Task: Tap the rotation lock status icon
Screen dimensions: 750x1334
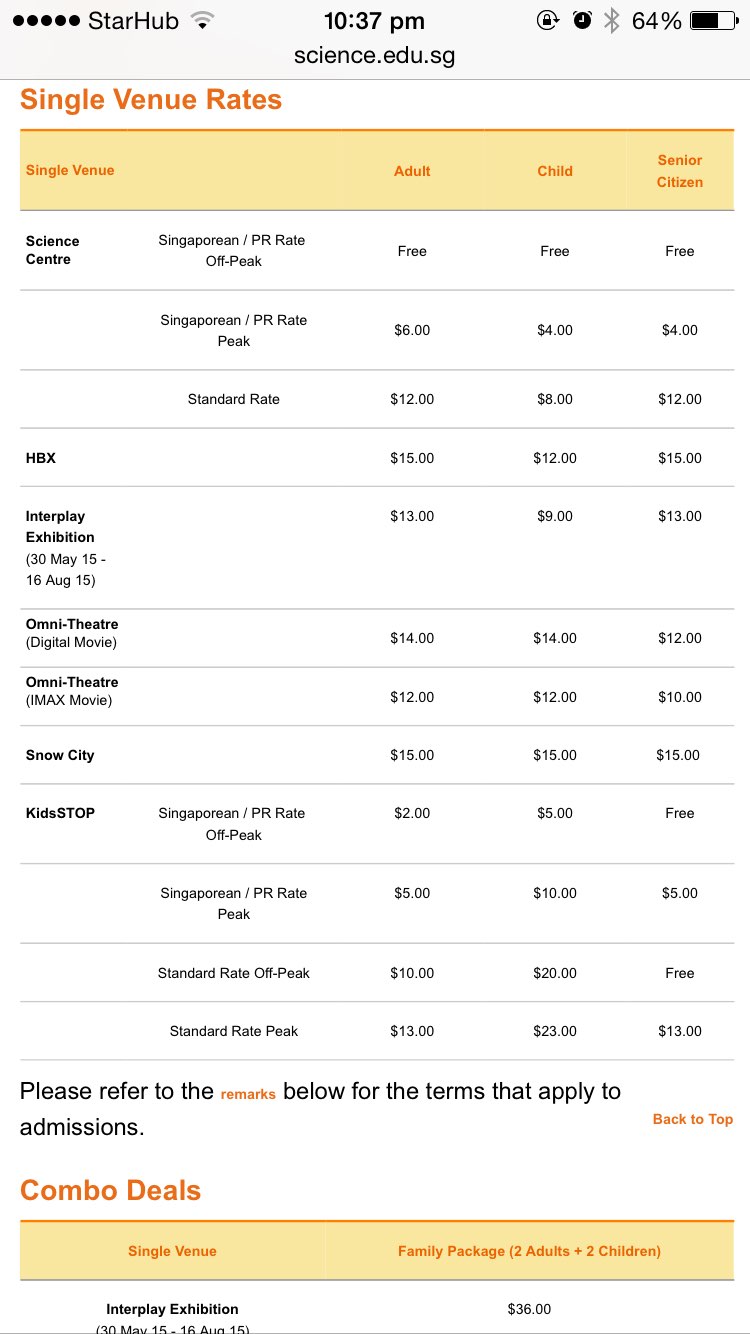Action: [547, 21]
